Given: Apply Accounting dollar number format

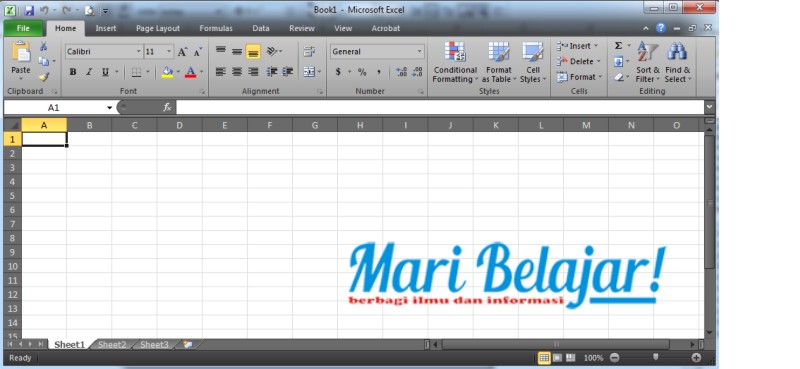Looking at the screenshot, I should click(338, 72).
